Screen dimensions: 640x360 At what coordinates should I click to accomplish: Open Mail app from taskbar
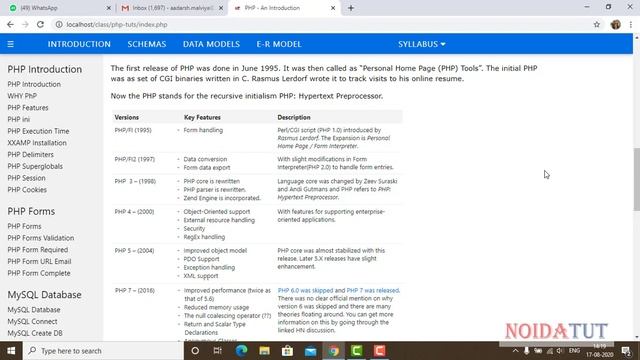point(311,351)
